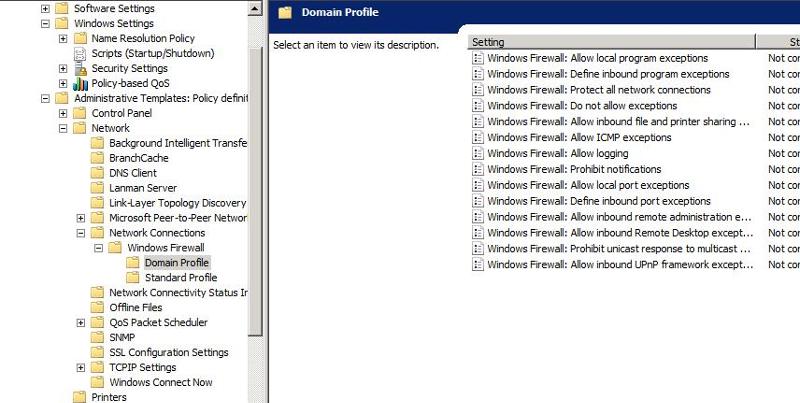Viewport: 800px width, 403px height.
Task: Open the Background Intelligent Transfer folder
Action: [x=178, y=143]
